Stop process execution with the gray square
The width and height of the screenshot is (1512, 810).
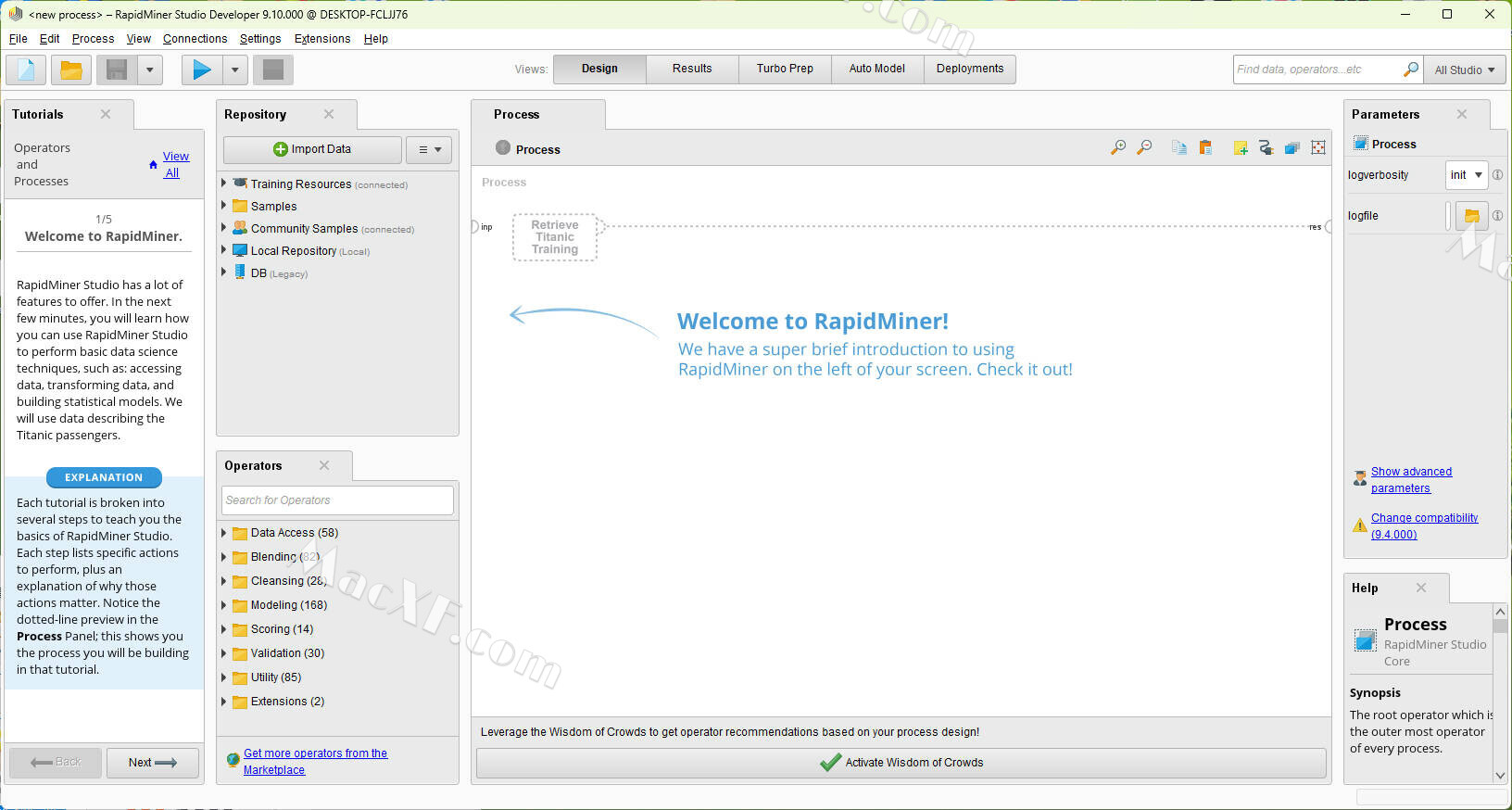coord(273,70)
